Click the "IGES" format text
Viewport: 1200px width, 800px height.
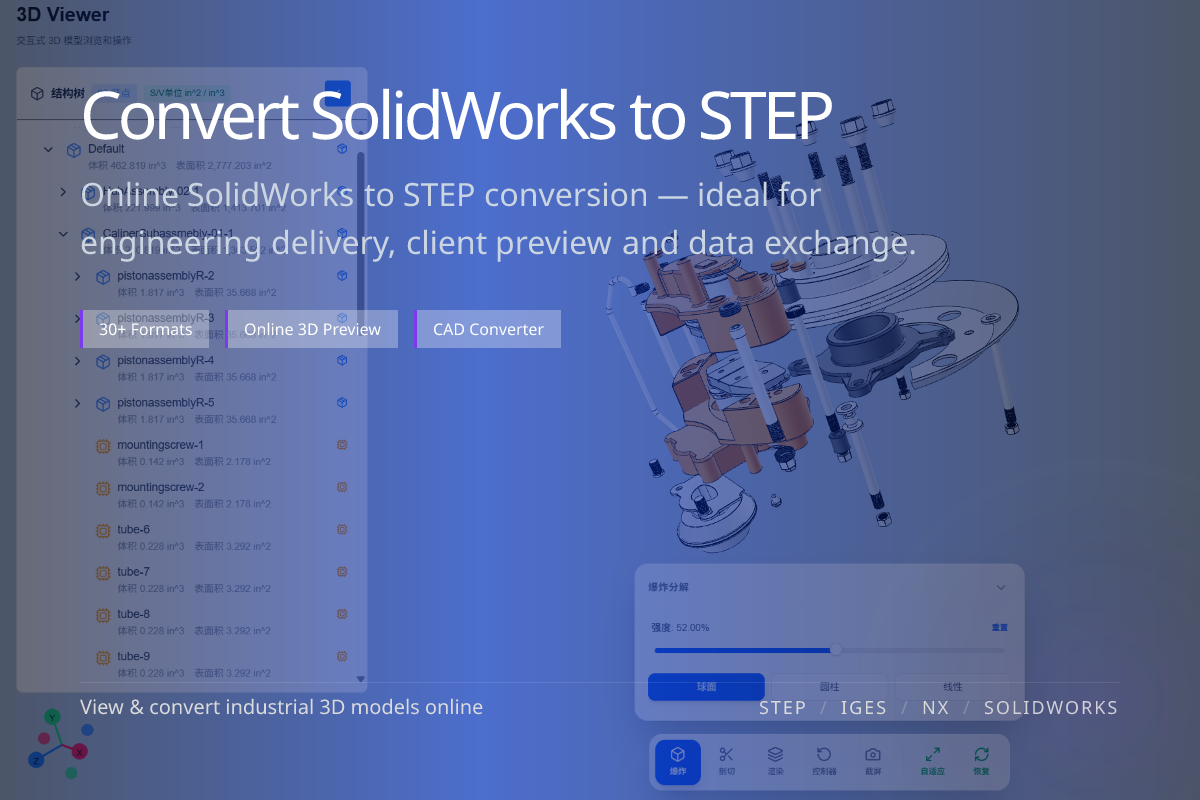click(863, 707)
